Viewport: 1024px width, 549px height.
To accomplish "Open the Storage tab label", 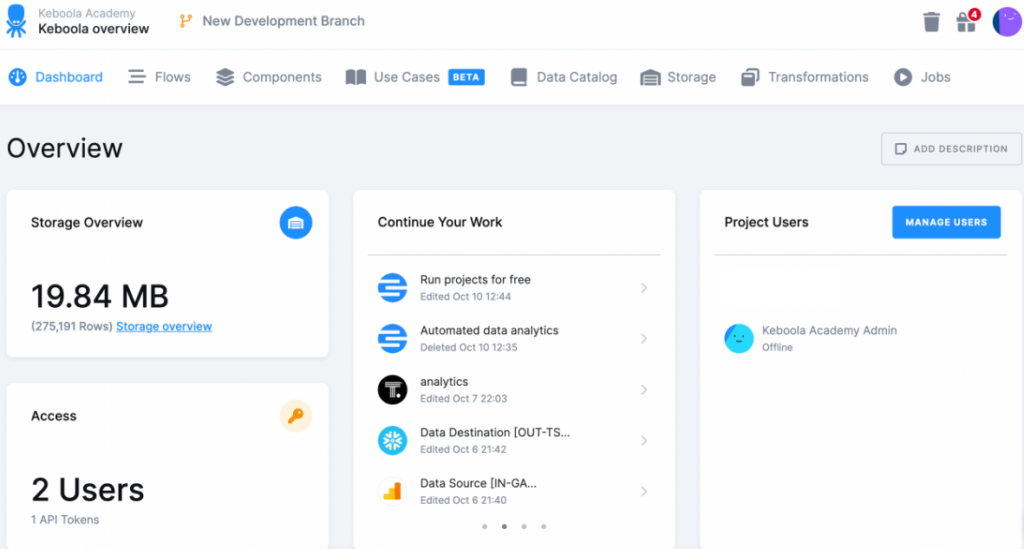I will click(692, 77).
